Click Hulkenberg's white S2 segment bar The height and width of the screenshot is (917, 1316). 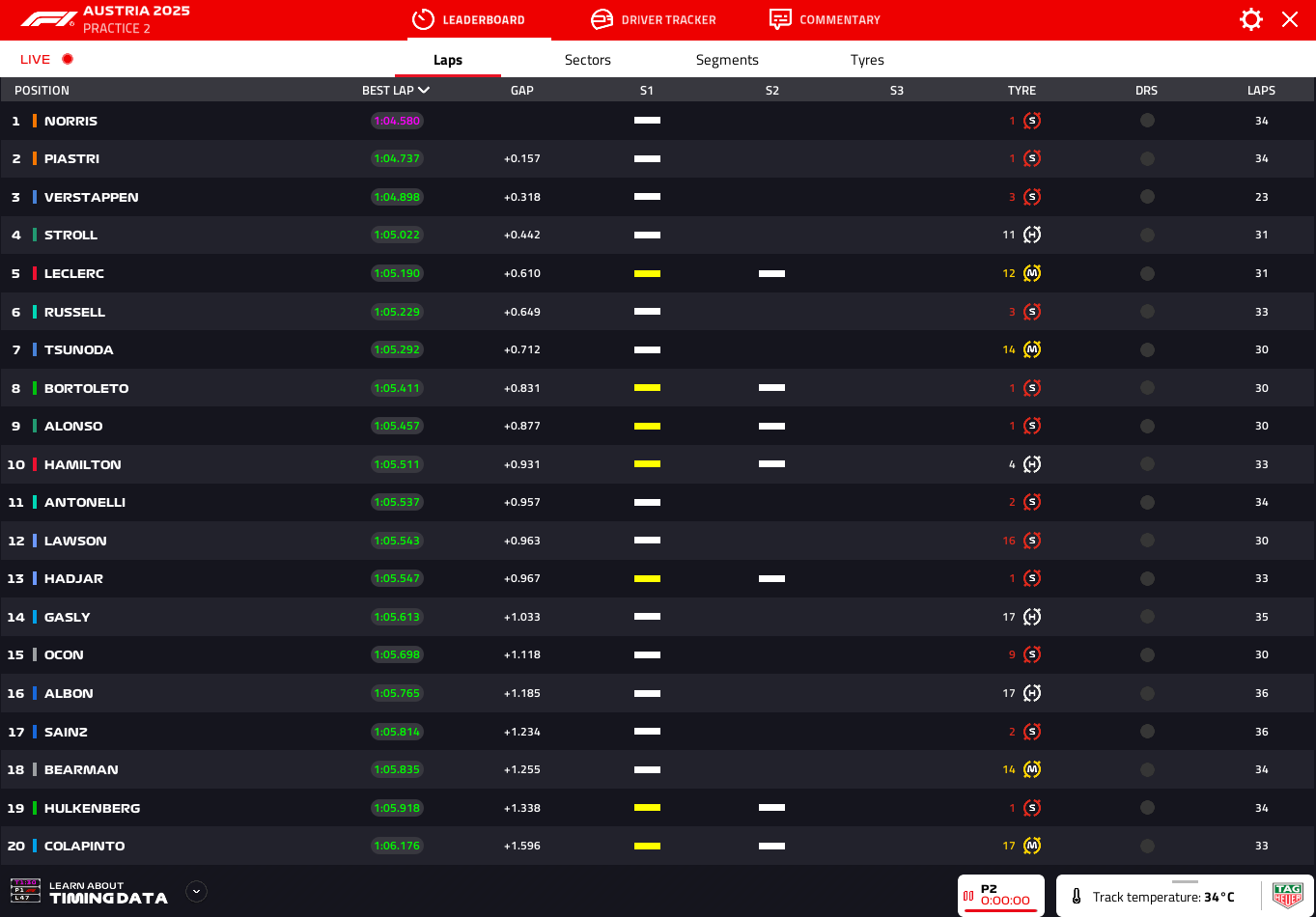click(771, 808)
